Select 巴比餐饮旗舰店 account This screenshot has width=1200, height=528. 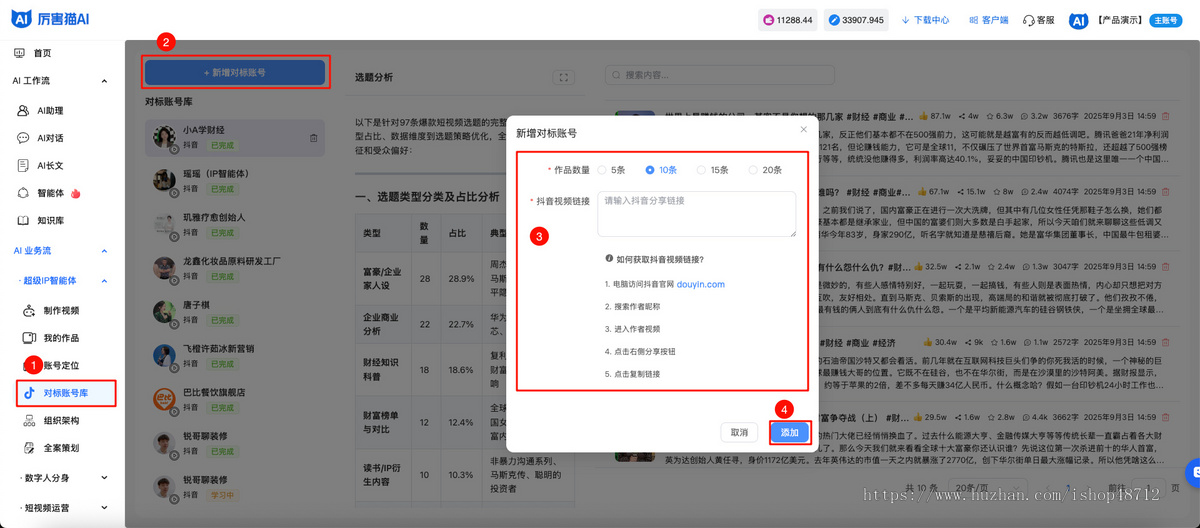coord(235,400)
